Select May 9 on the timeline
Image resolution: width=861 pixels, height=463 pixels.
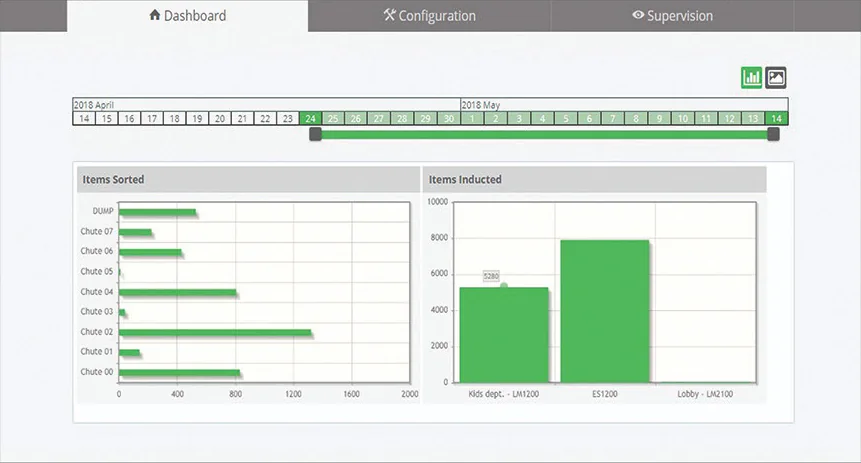click(x=659, y=118)
